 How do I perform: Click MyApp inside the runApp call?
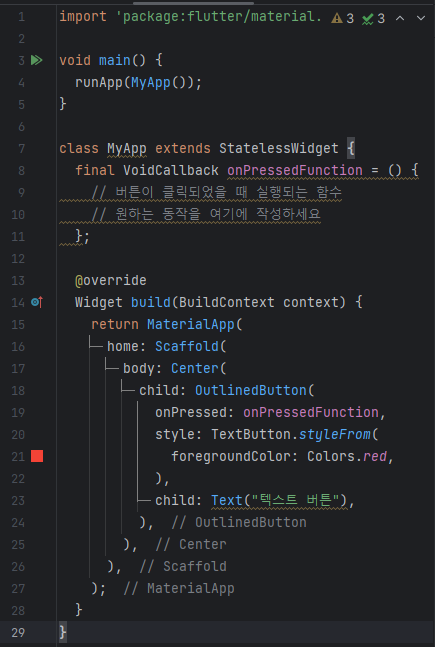[151, 83]
